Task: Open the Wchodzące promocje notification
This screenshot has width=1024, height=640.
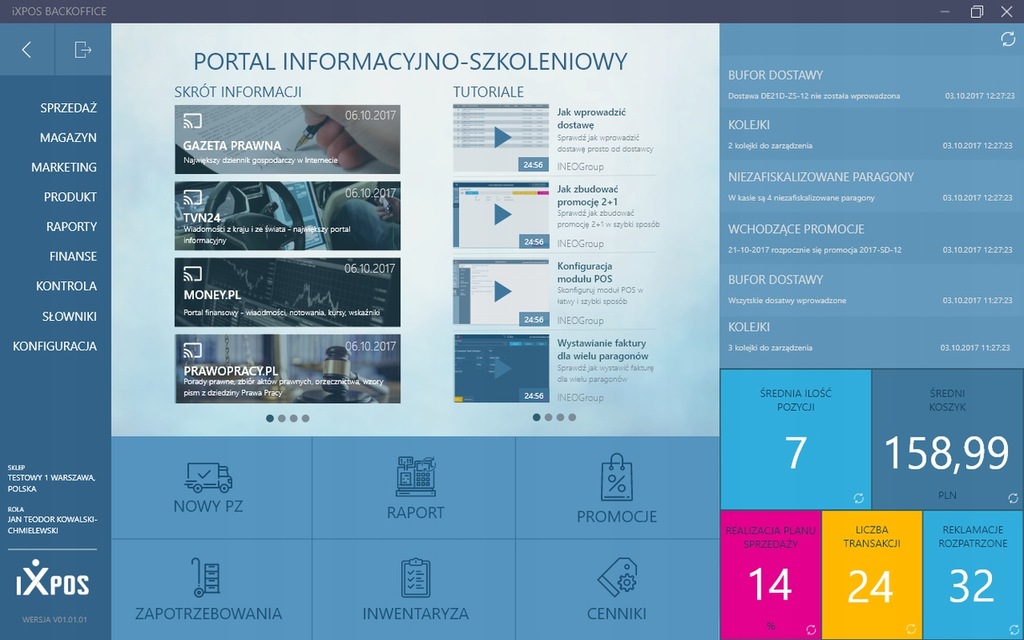Action: (871, 238)
